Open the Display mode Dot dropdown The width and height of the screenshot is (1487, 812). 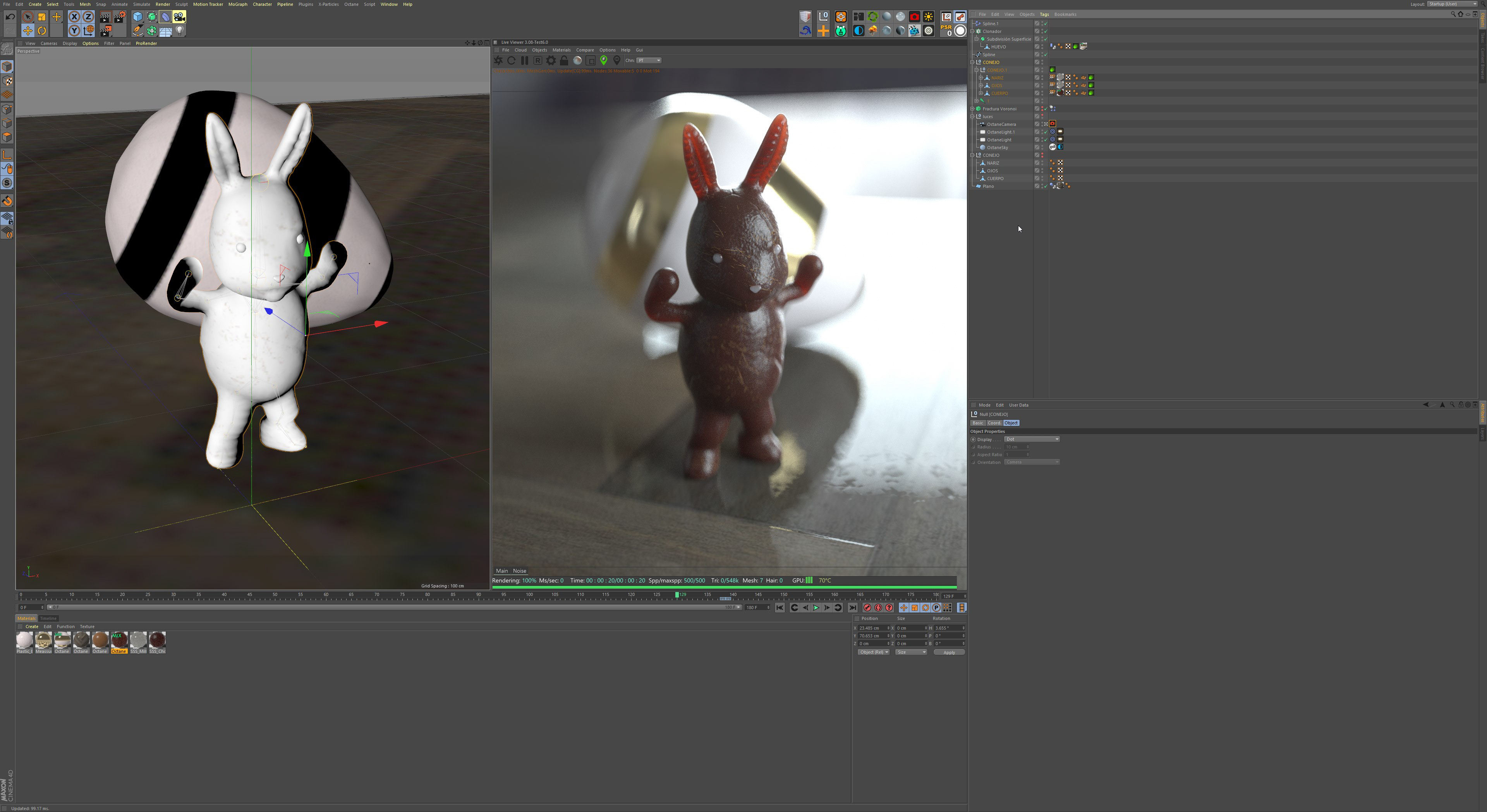click(x=1032, y=439)
